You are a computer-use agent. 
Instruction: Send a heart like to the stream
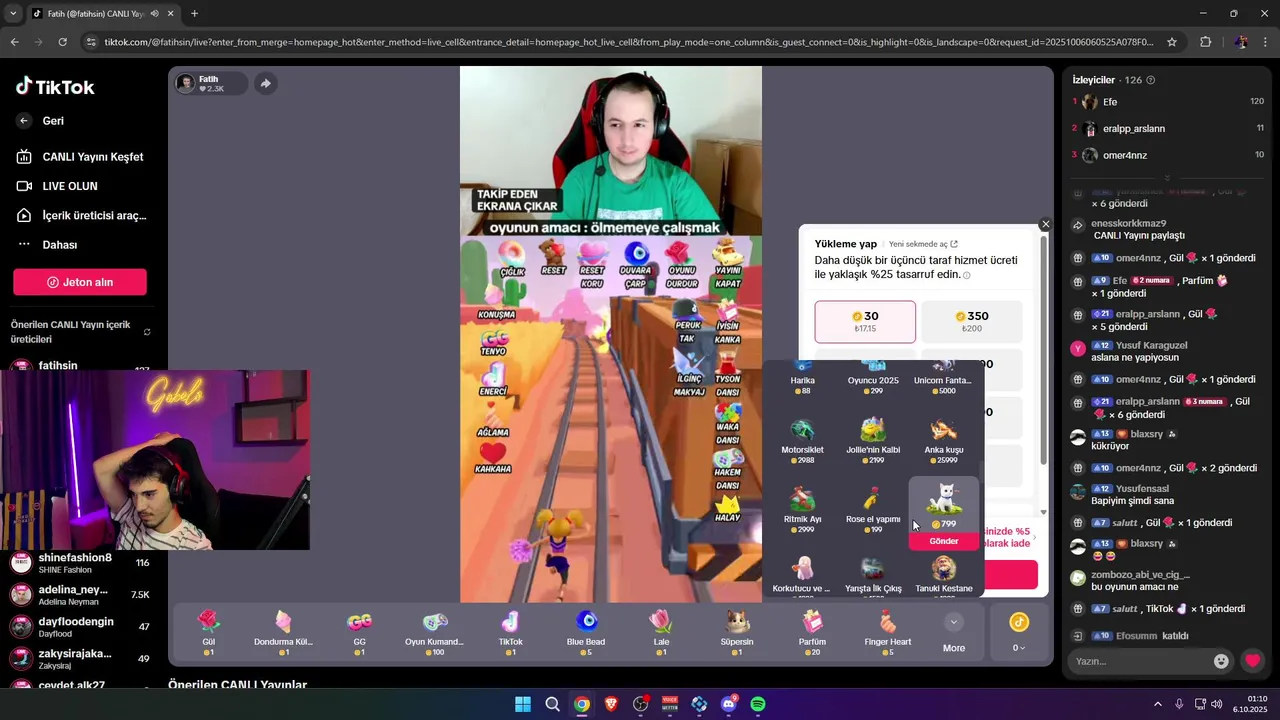coord(1252,661)
